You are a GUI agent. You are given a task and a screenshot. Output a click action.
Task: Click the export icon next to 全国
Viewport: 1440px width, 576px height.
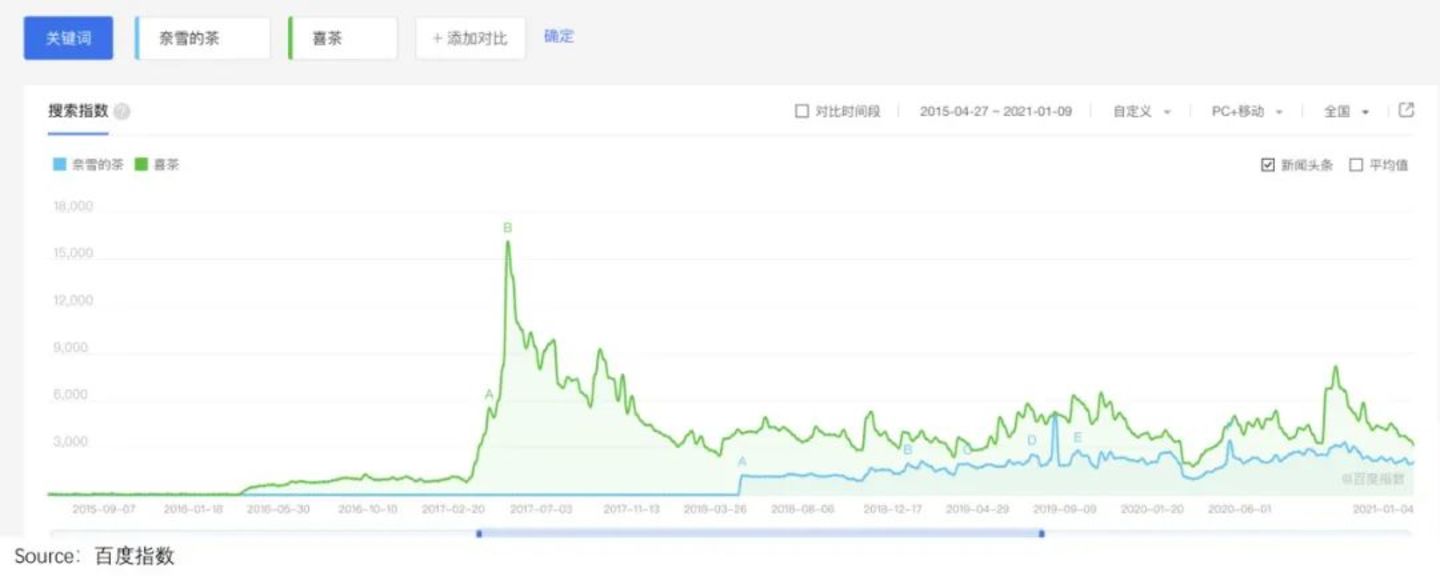[x=1406, y=111]
